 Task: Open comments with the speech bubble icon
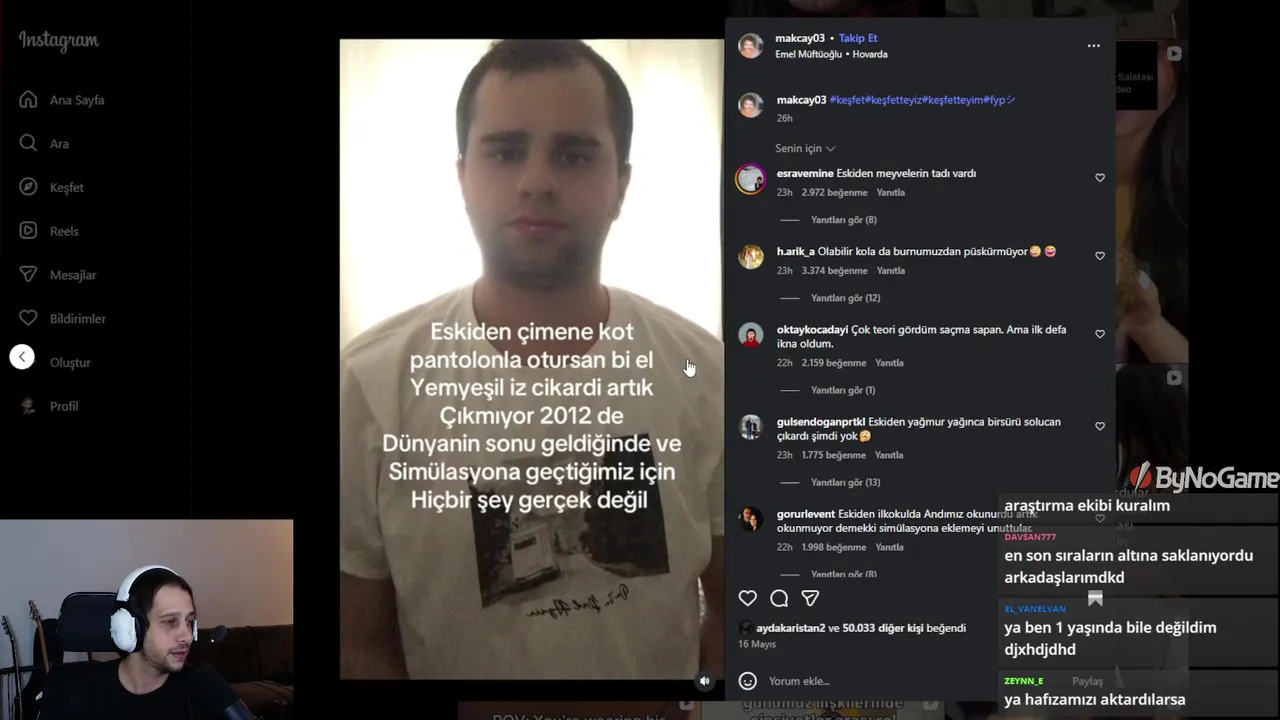pyautogui.click(x=779, y=598)
